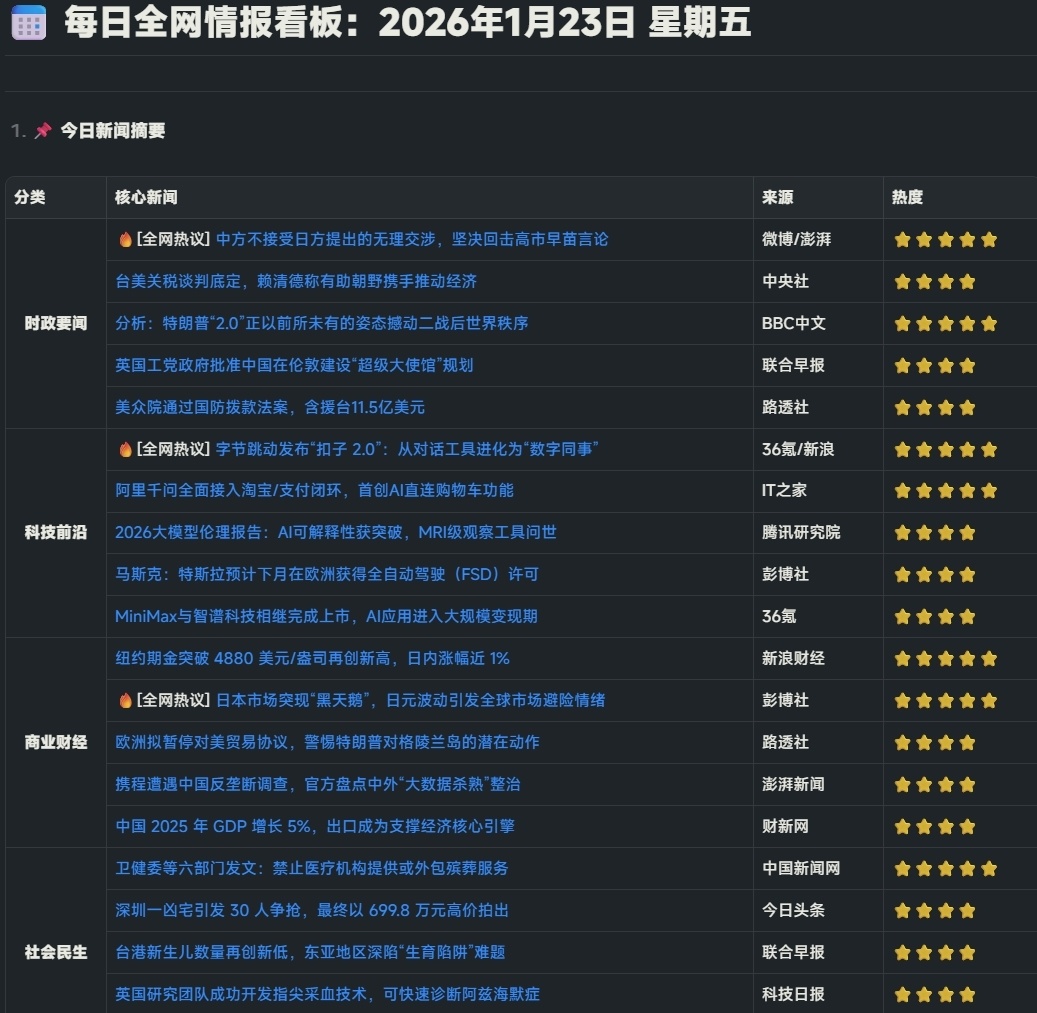Image resolution: width=1037 pixels, height=1013 pixels.
Task: Click the [全网热议] tag in 字节跳动 row
Action: click(173, 450)
